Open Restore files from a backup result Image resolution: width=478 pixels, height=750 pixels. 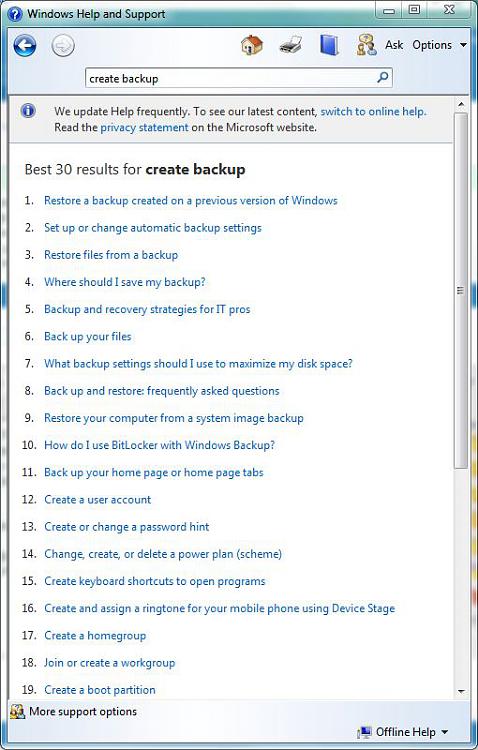pos(111,255)
